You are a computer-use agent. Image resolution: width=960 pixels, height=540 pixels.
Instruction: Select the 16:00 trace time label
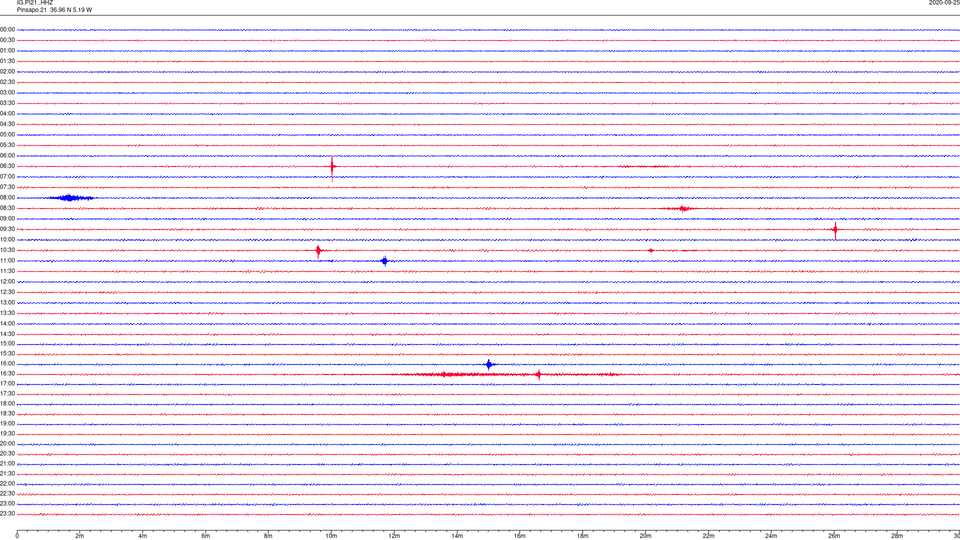coord(7,364)
